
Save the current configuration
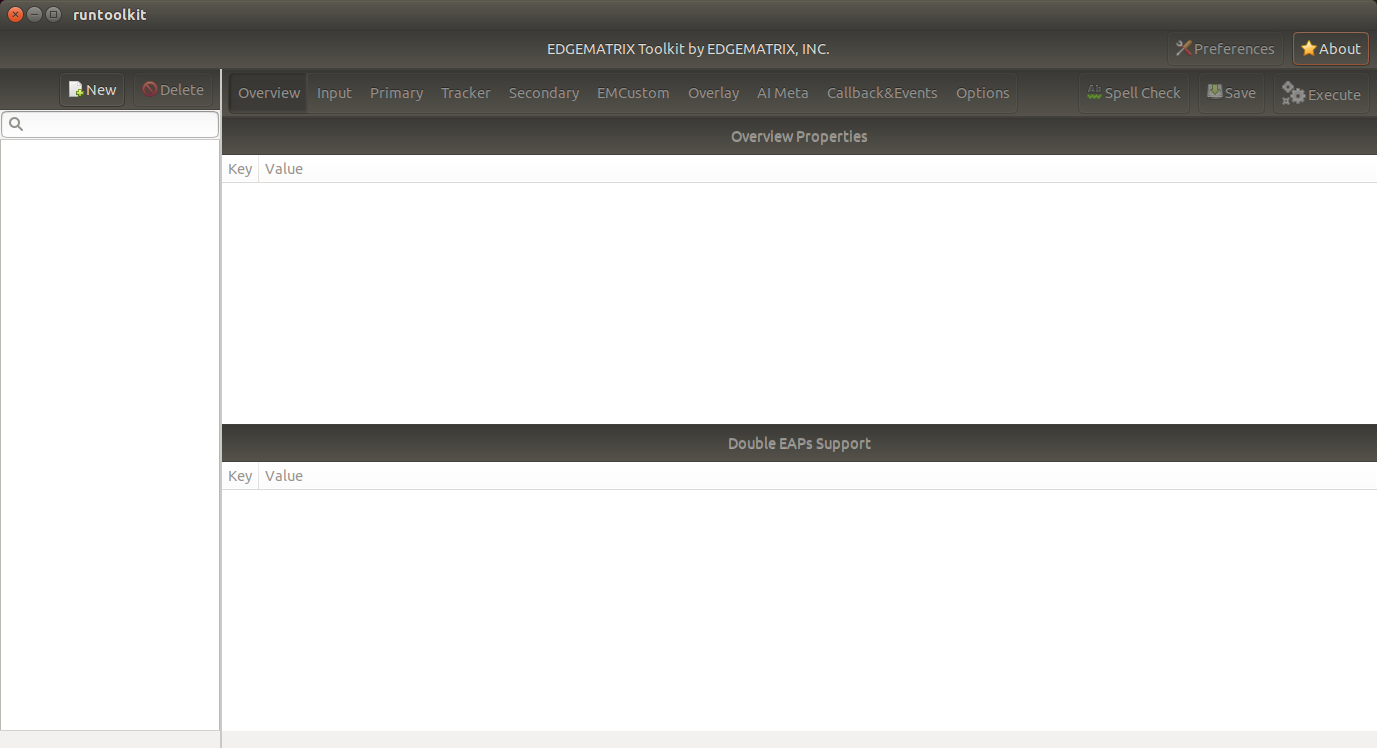[1231, 93]
